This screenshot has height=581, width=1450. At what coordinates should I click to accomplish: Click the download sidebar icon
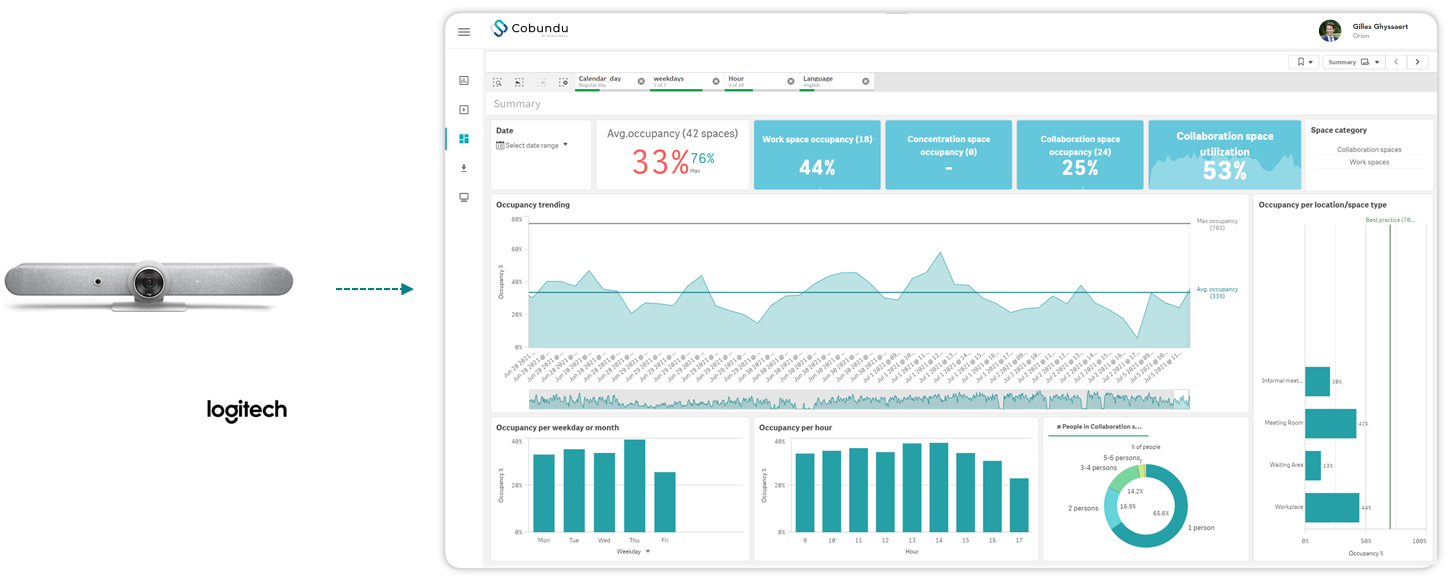tap(464, 168)
